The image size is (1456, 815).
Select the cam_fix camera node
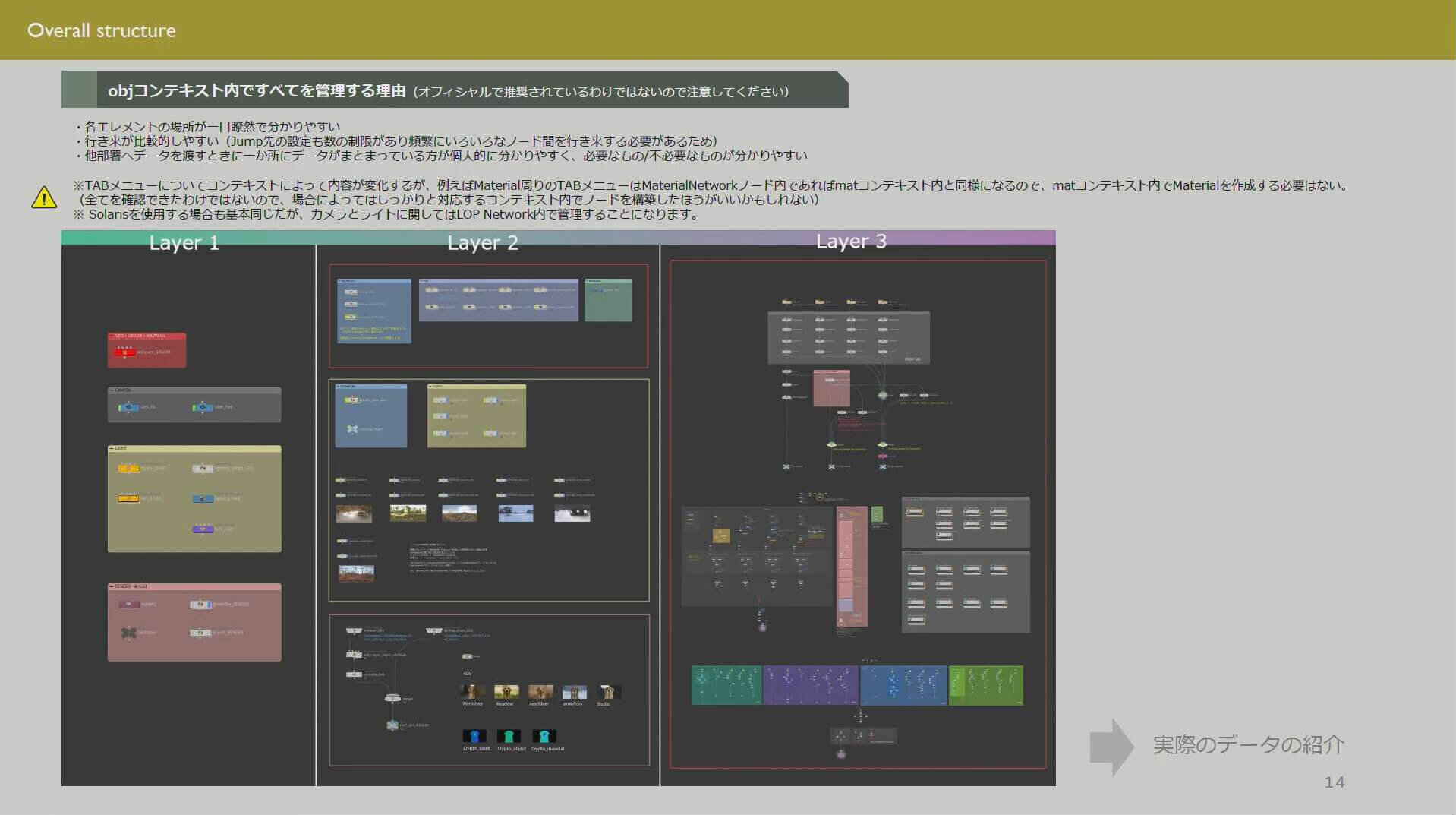pyautogui.click(x=128, y=408)
